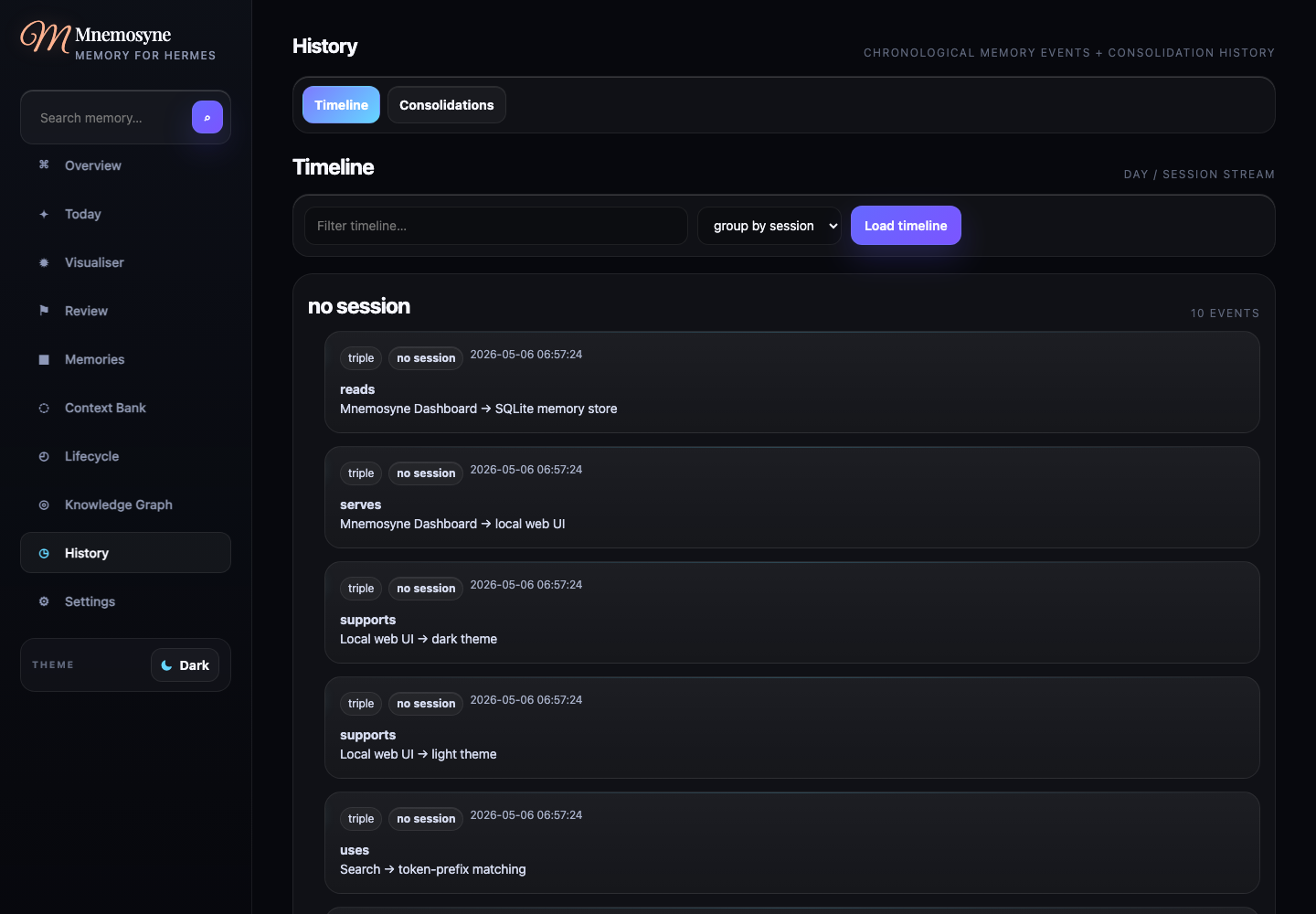
Task: Click the Settings gear icon
Action: 44,601
